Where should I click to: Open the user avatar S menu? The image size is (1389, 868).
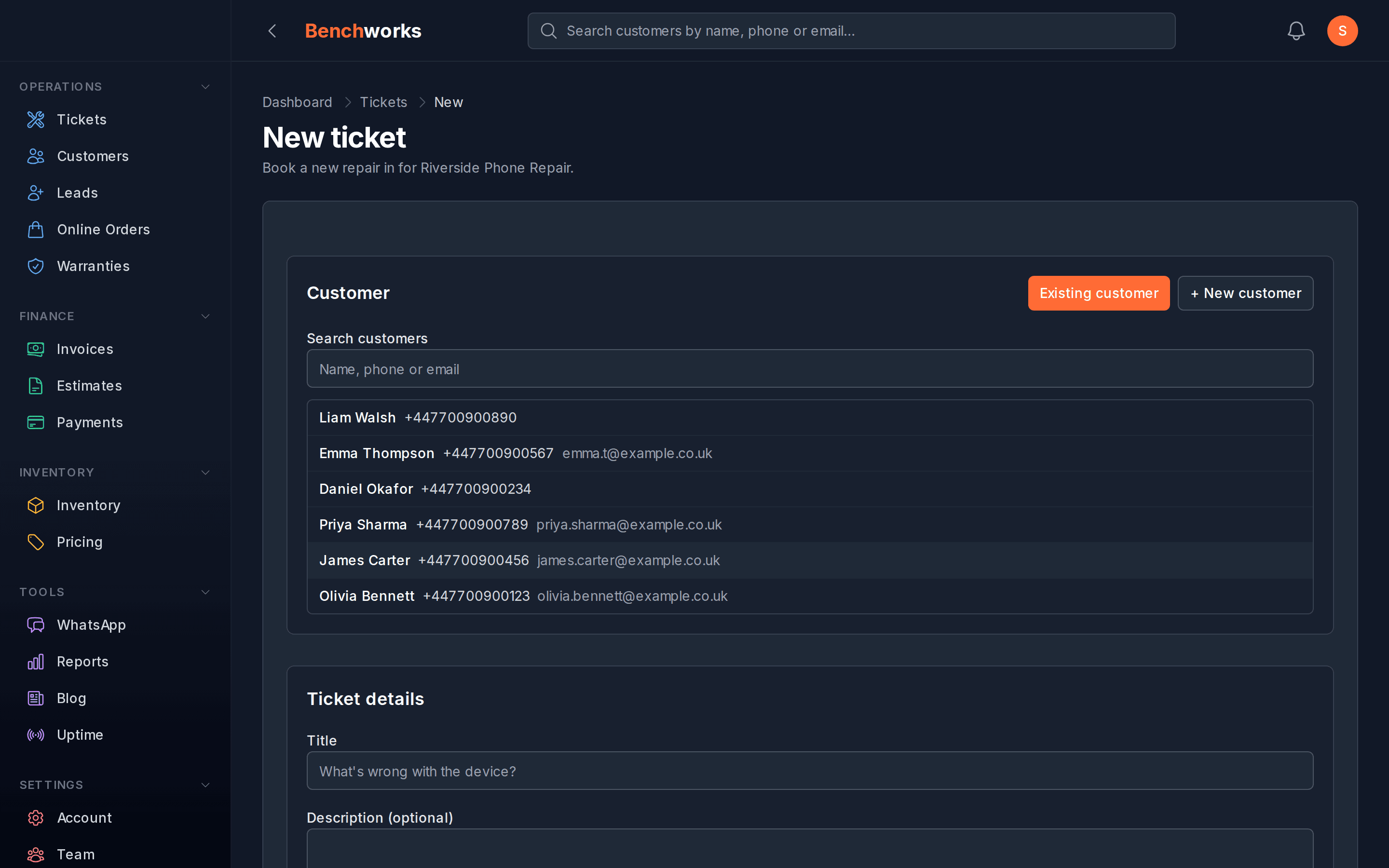click(x=1342, y=30)
